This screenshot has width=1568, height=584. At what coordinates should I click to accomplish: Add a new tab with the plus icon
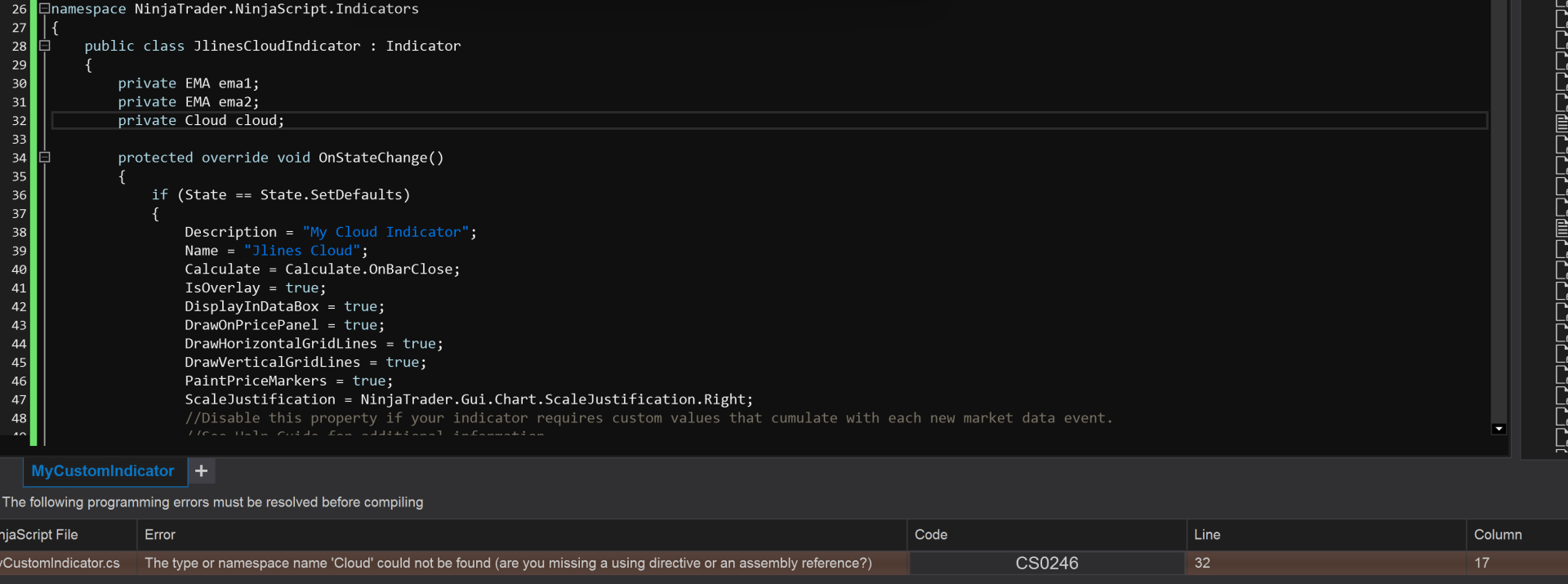202,471
